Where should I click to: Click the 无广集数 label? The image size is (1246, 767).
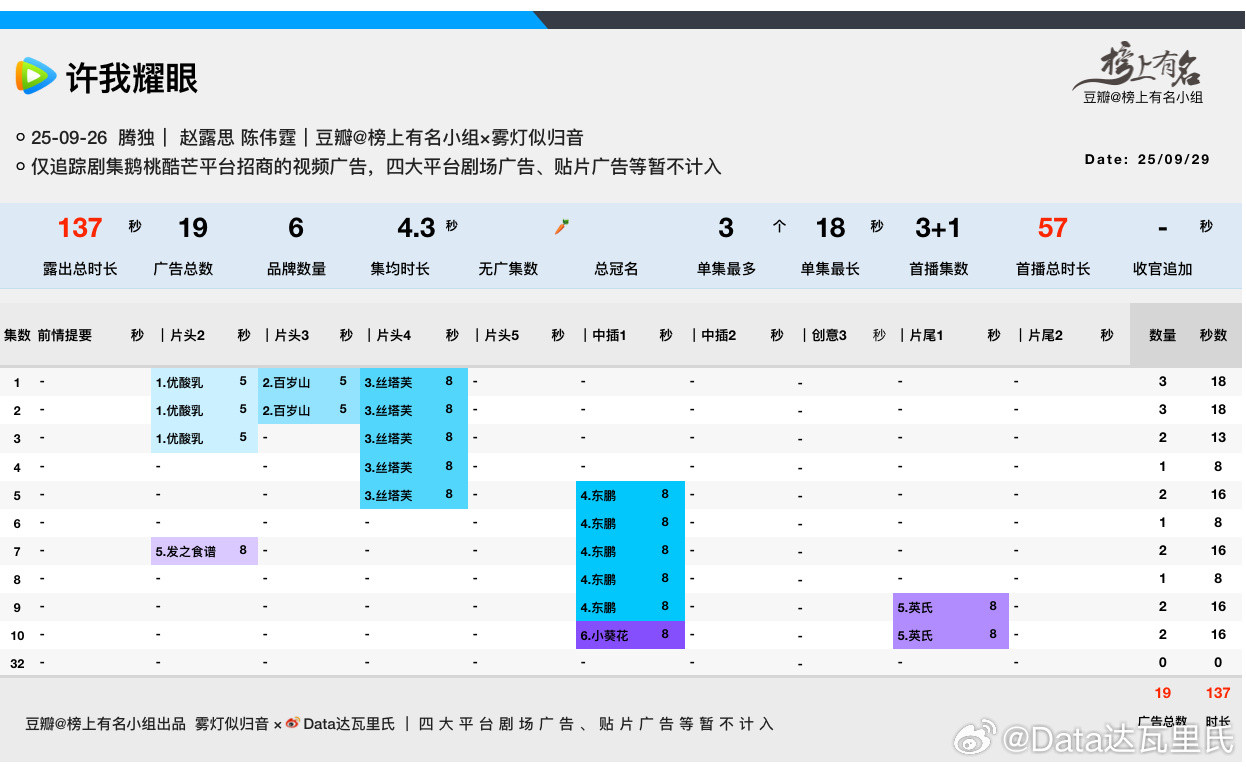(508, 269)
